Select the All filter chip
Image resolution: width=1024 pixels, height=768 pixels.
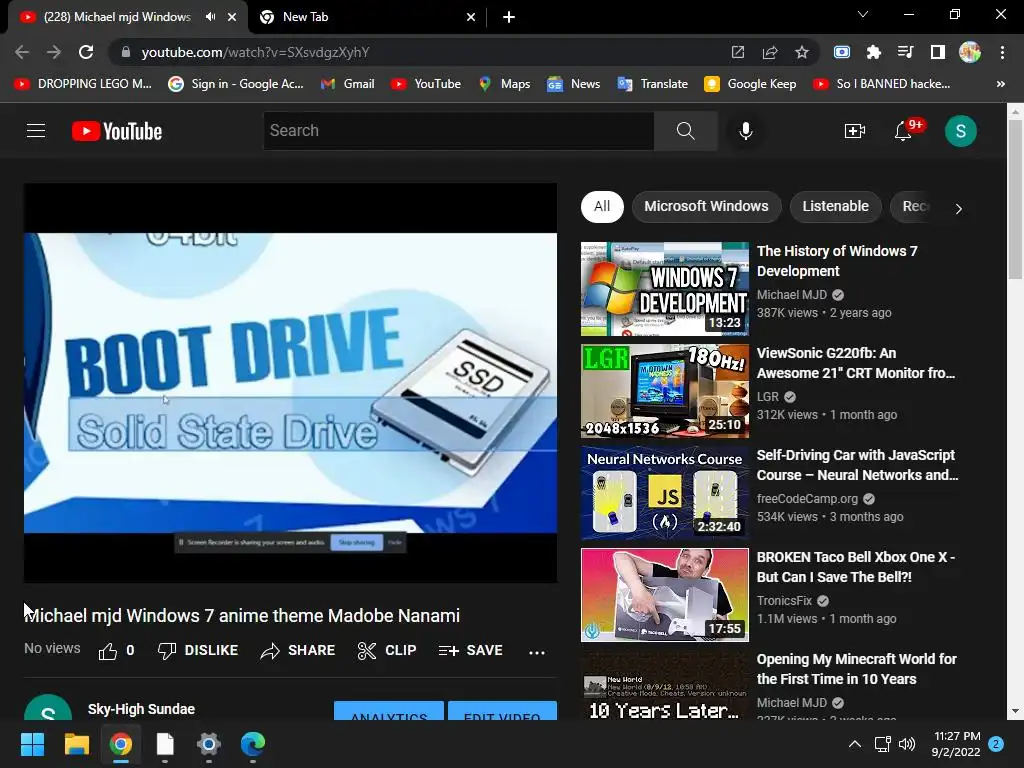click(x=601, y=206)
